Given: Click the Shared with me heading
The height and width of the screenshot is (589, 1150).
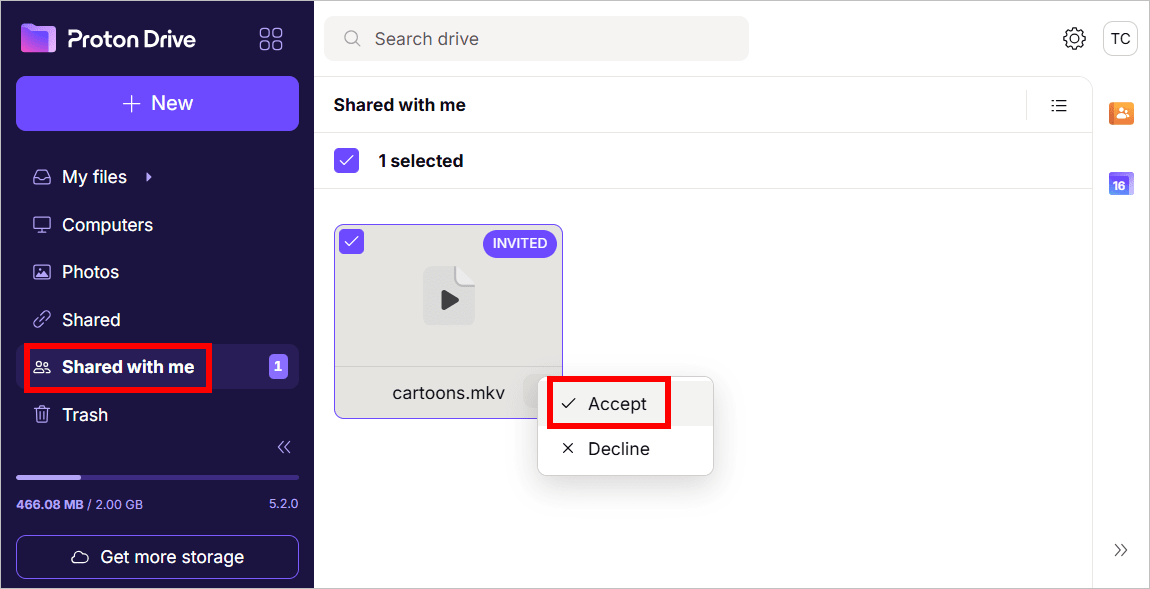Looking at the screenshot, I should tap(400, 106).
